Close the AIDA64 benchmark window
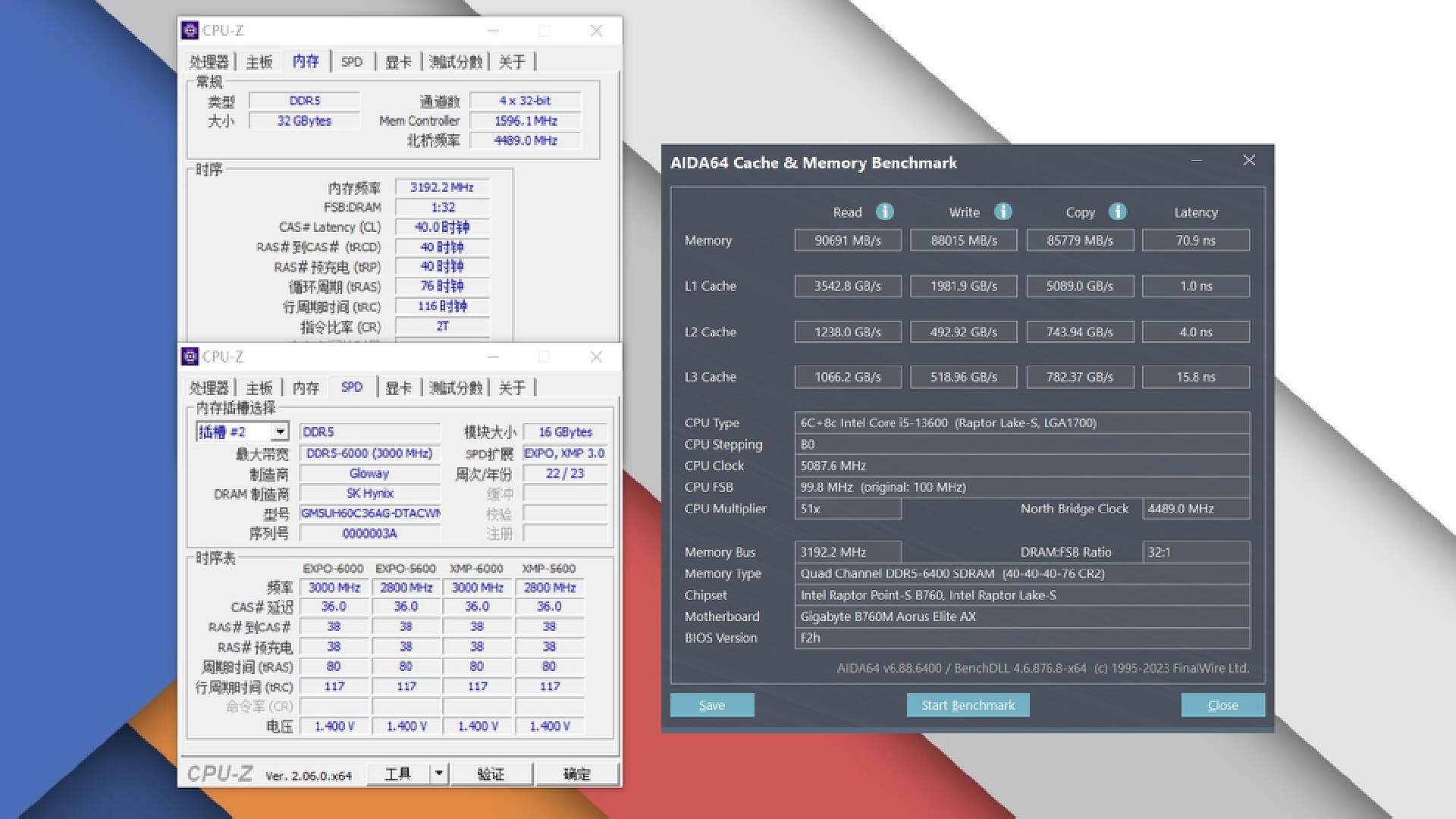 [x=1249, y=161]
